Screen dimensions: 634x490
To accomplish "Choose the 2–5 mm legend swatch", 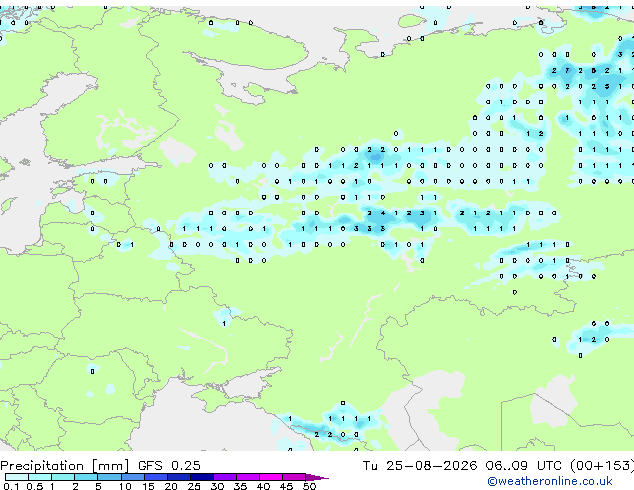I will (x=86, y=477).
